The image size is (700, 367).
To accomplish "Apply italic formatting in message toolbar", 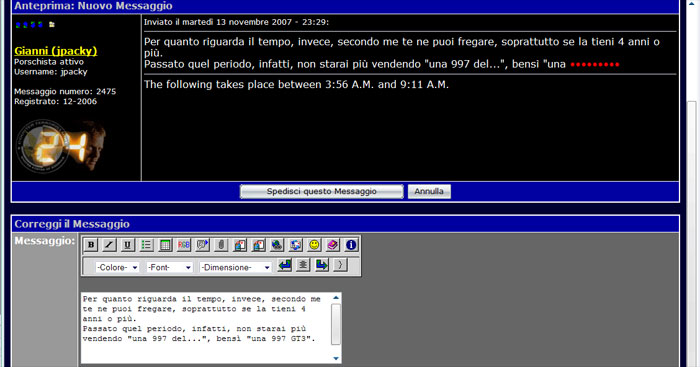I will 109,245.
